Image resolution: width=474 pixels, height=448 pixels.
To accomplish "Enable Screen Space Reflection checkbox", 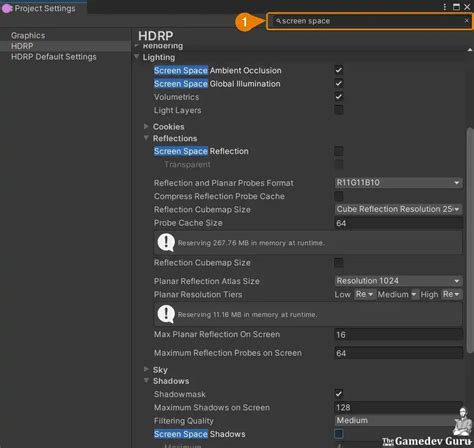I will coord(339,151).
